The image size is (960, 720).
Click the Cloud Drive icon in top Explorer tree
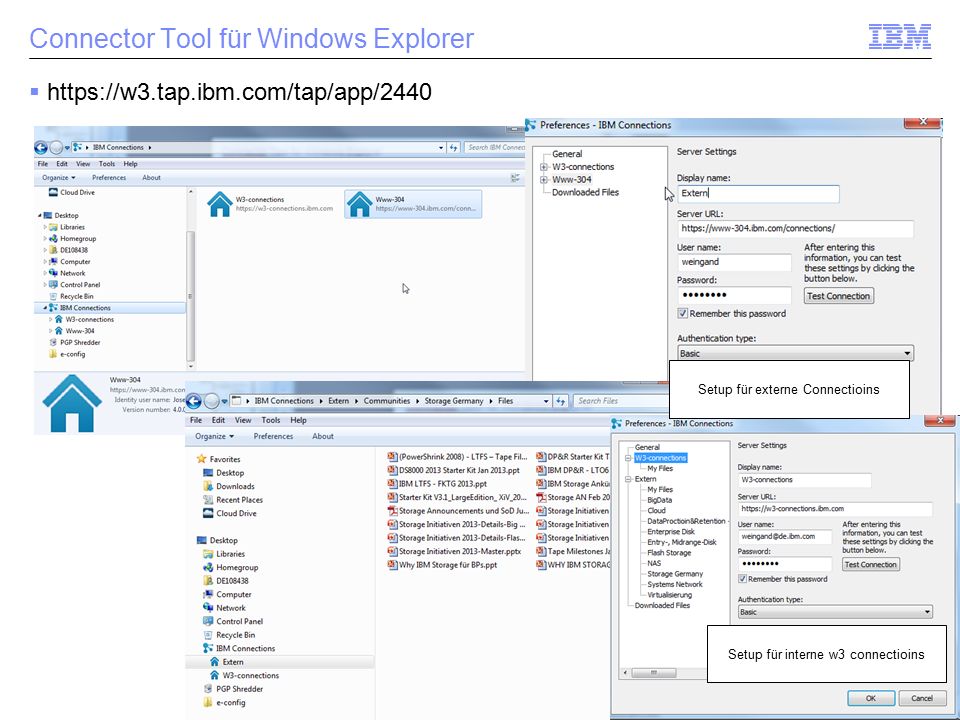tap(53, 192)
